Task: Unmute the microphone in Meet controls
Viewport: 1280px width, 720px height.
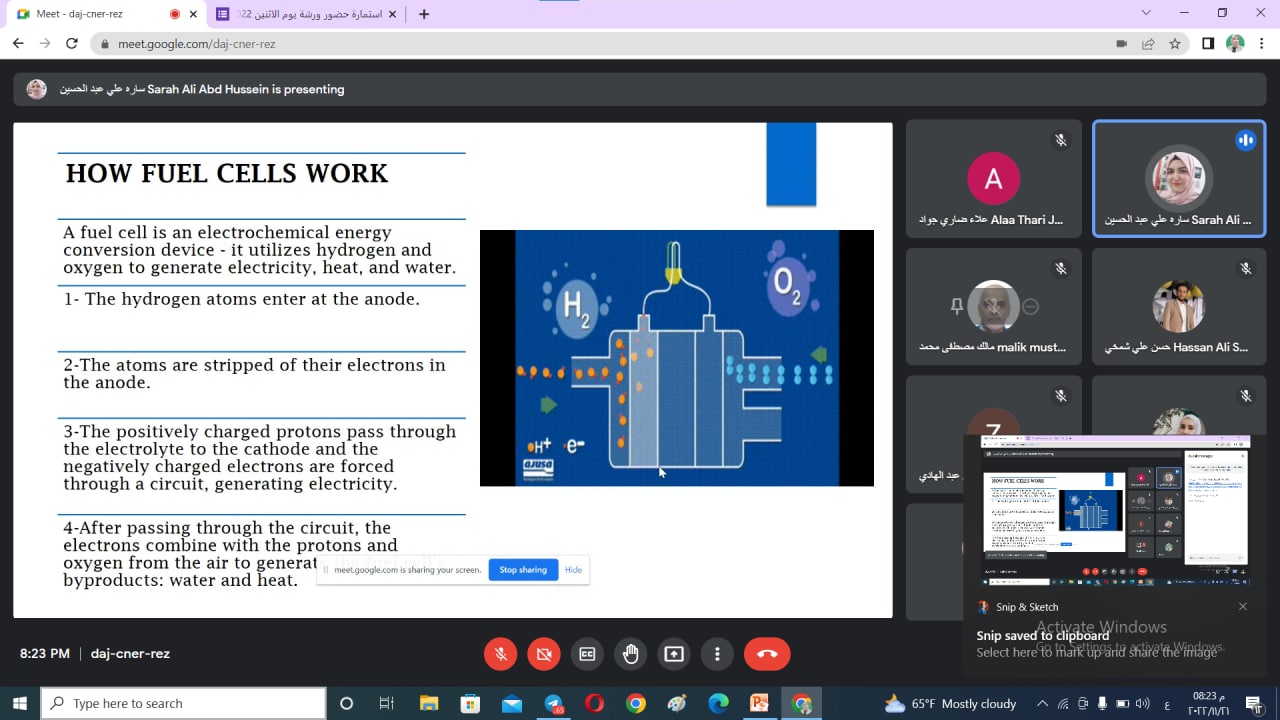Action: pyautogui.click(x=501, y=654)
